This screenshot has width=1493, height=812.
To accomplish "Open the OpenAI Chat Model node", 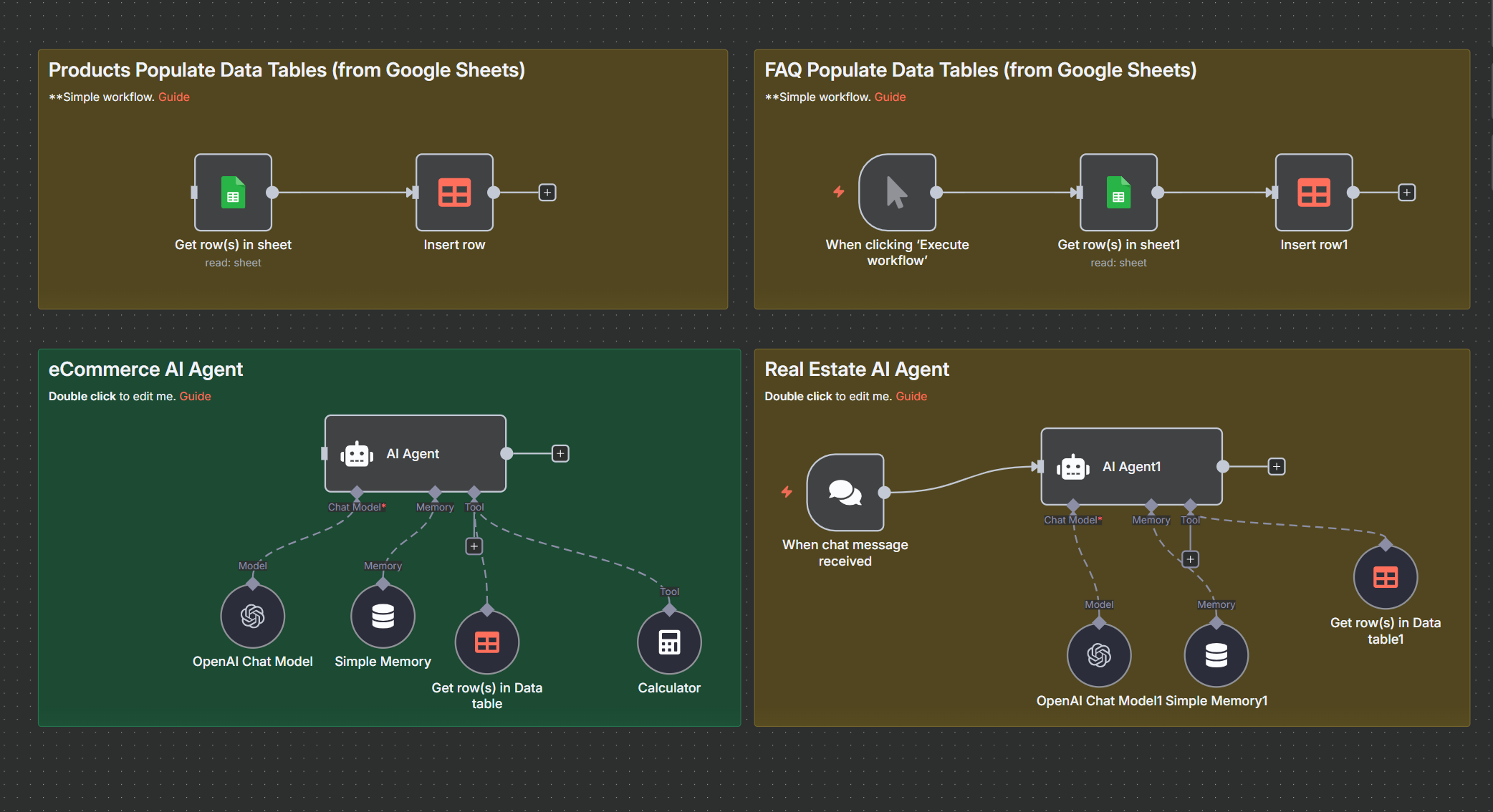I will [x=252, y=616].
